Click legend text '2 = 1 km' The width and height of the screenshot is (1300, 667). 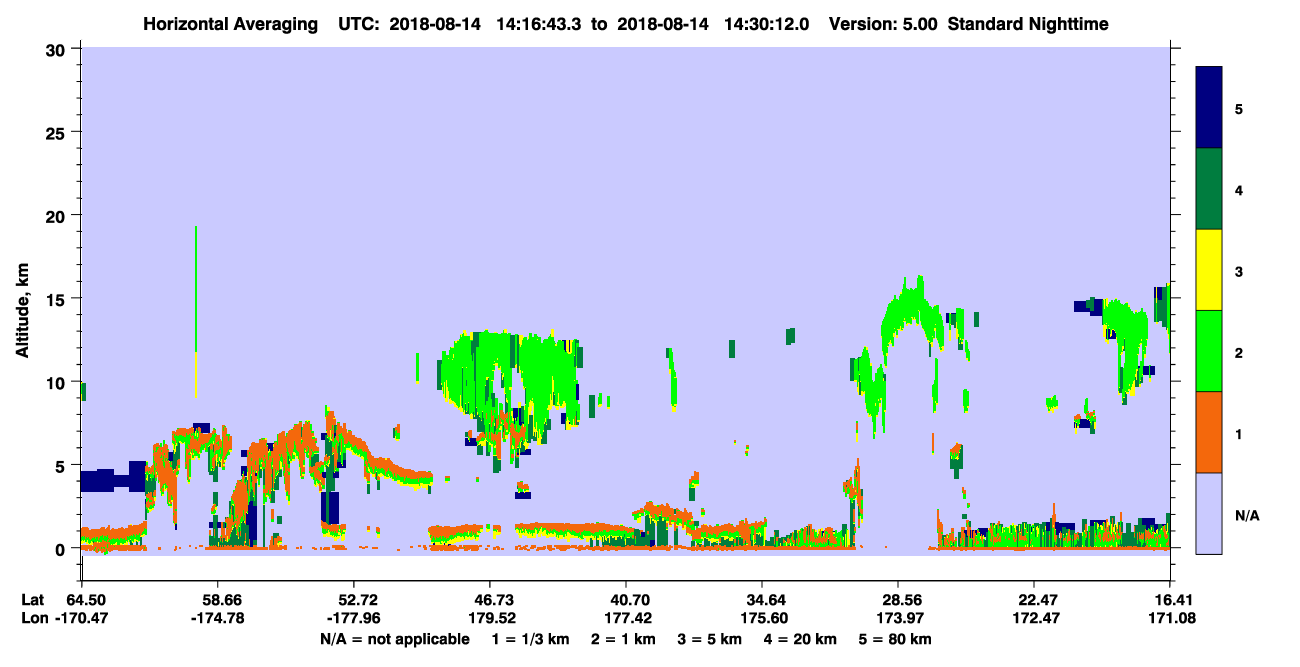624,639
